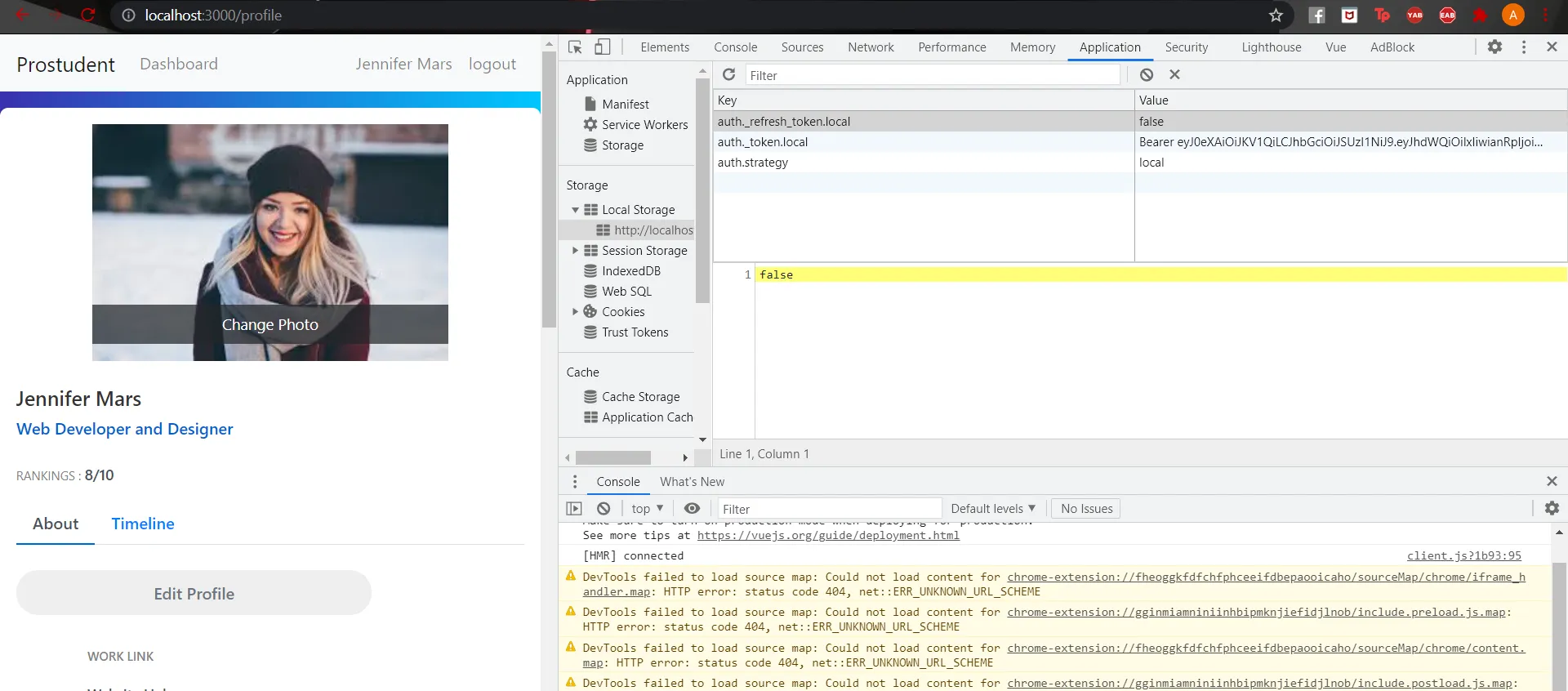Open the Sources tab

(802, 47)
